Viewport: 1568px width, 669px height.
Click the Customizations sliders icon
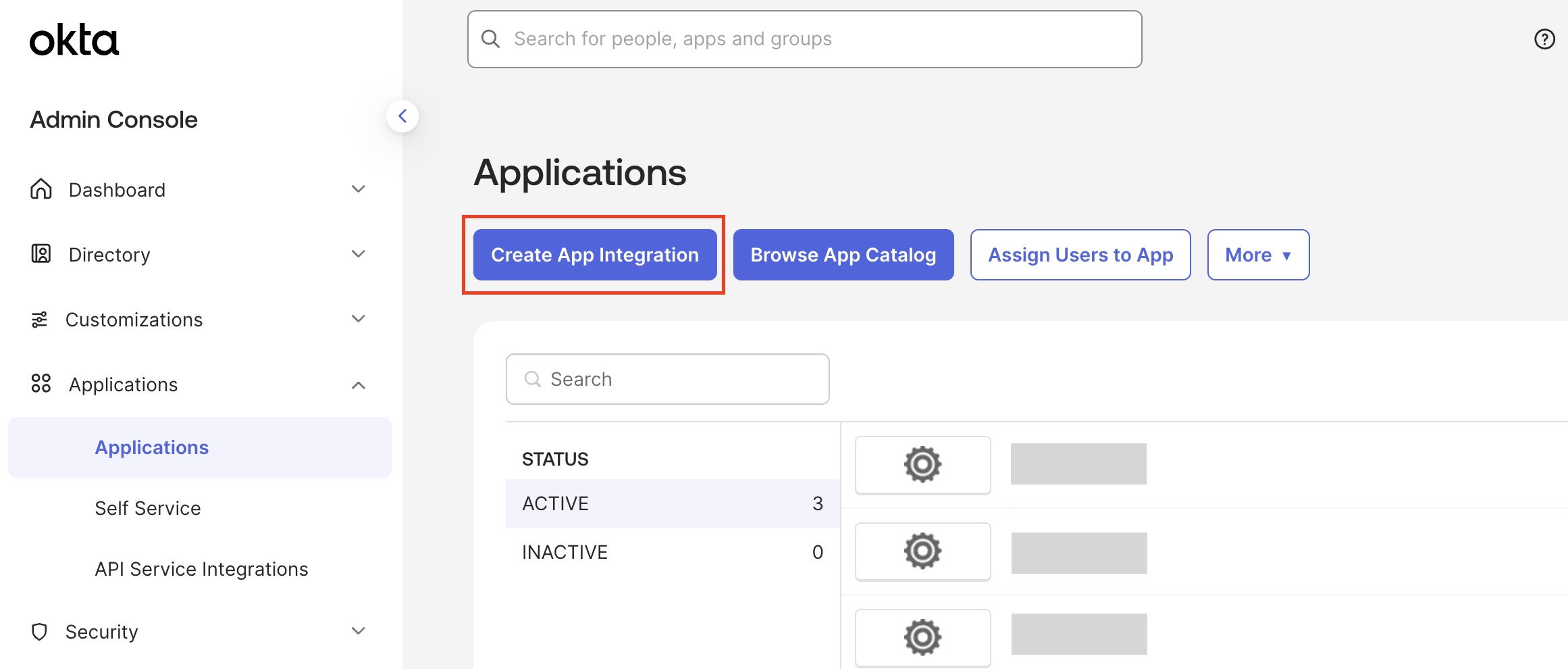tap(40, 320)
